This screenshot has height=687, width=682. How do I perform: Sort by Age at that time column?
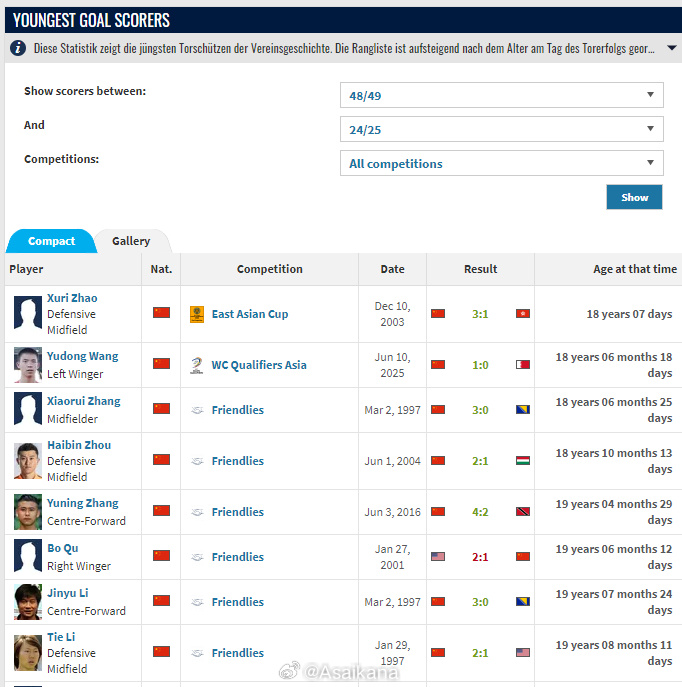(x=634, y=269)
